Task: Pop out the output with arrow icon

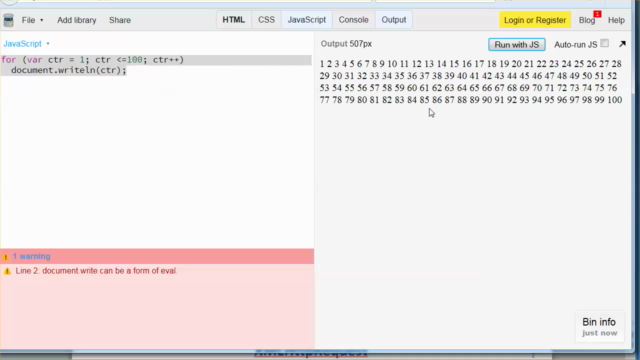Action: coord(622,44)
